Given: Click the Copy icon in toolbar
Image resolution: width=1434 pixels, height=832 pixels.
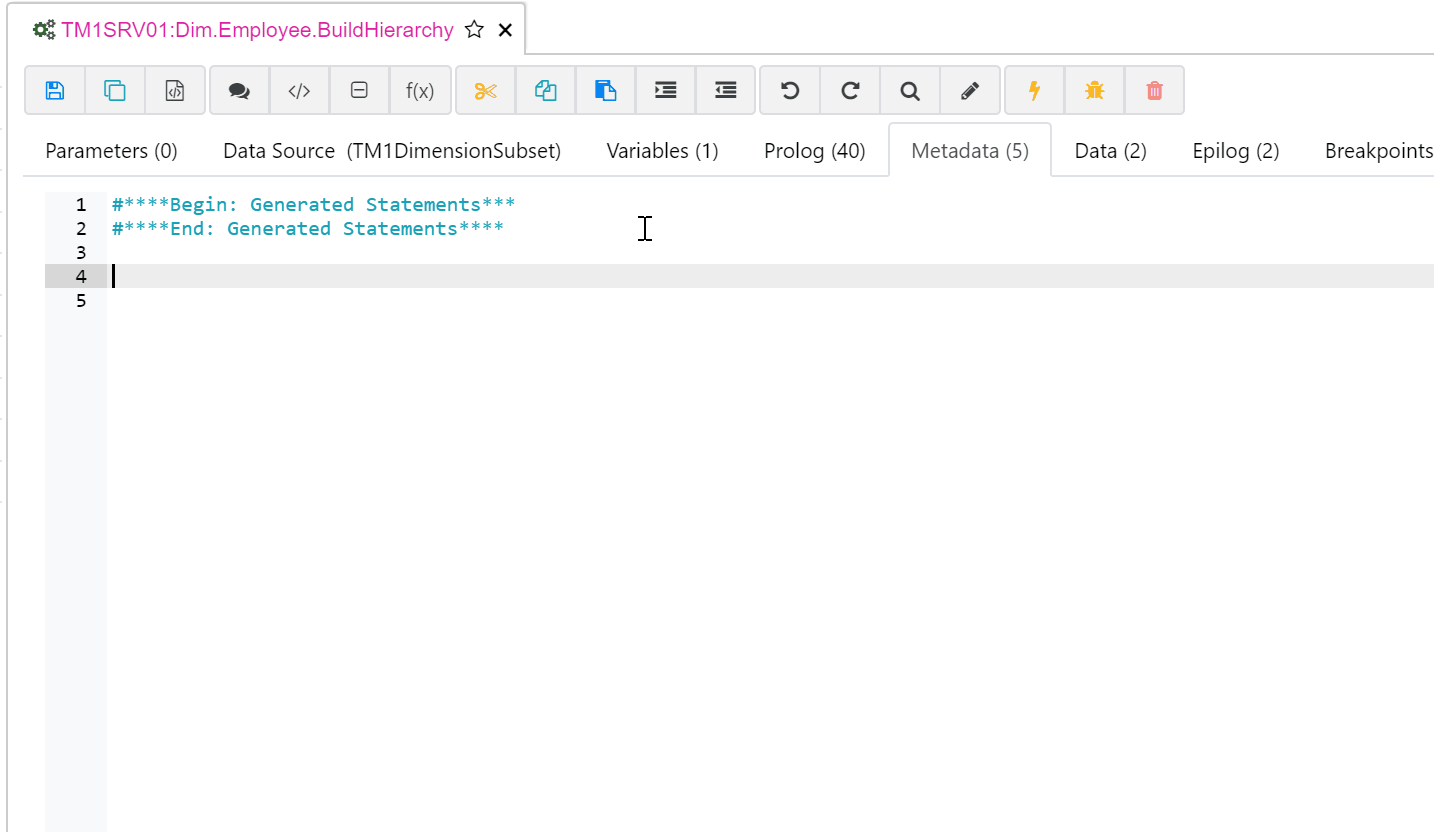Looking at the screenshot, I should (546, 91).
